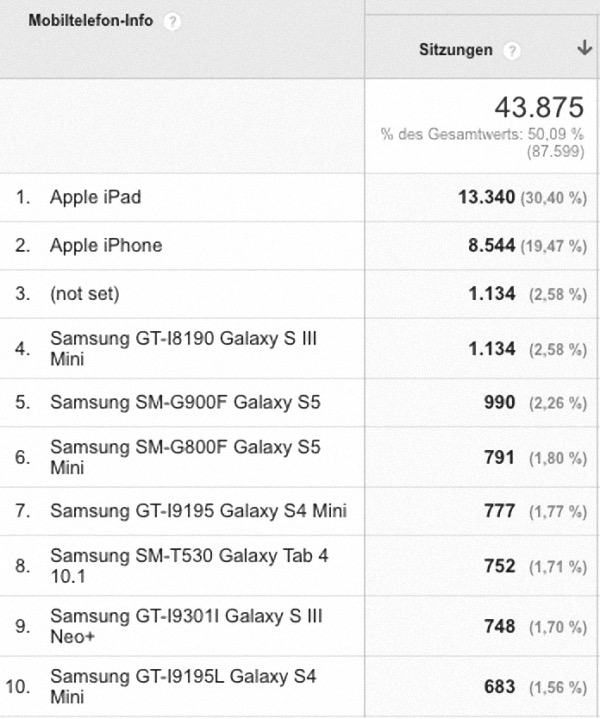Click the Sitzungen column header

(456, 50)
